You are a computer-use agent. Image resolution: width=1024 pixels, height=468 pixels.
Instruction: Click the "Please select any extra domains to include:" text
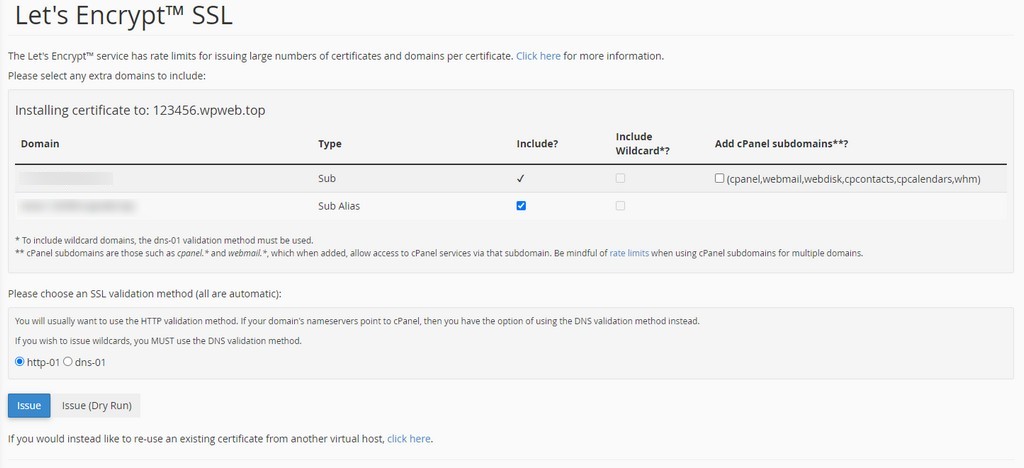[107, 76]
